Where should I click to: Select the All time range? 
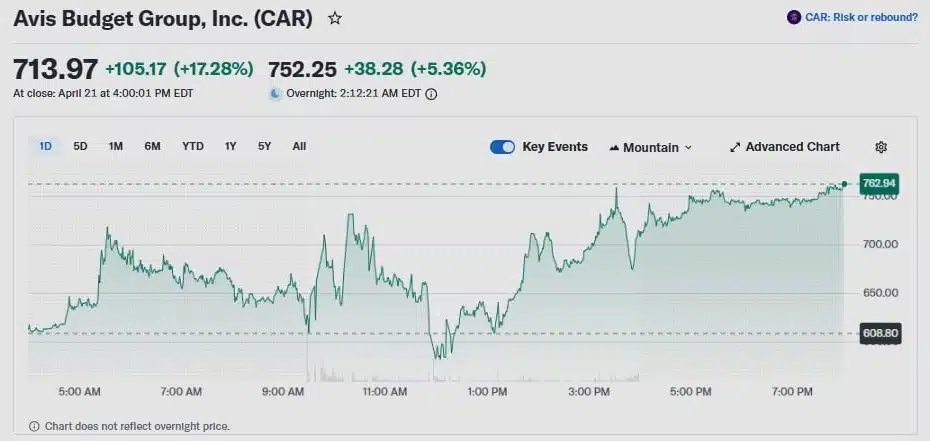coord(299,146)
